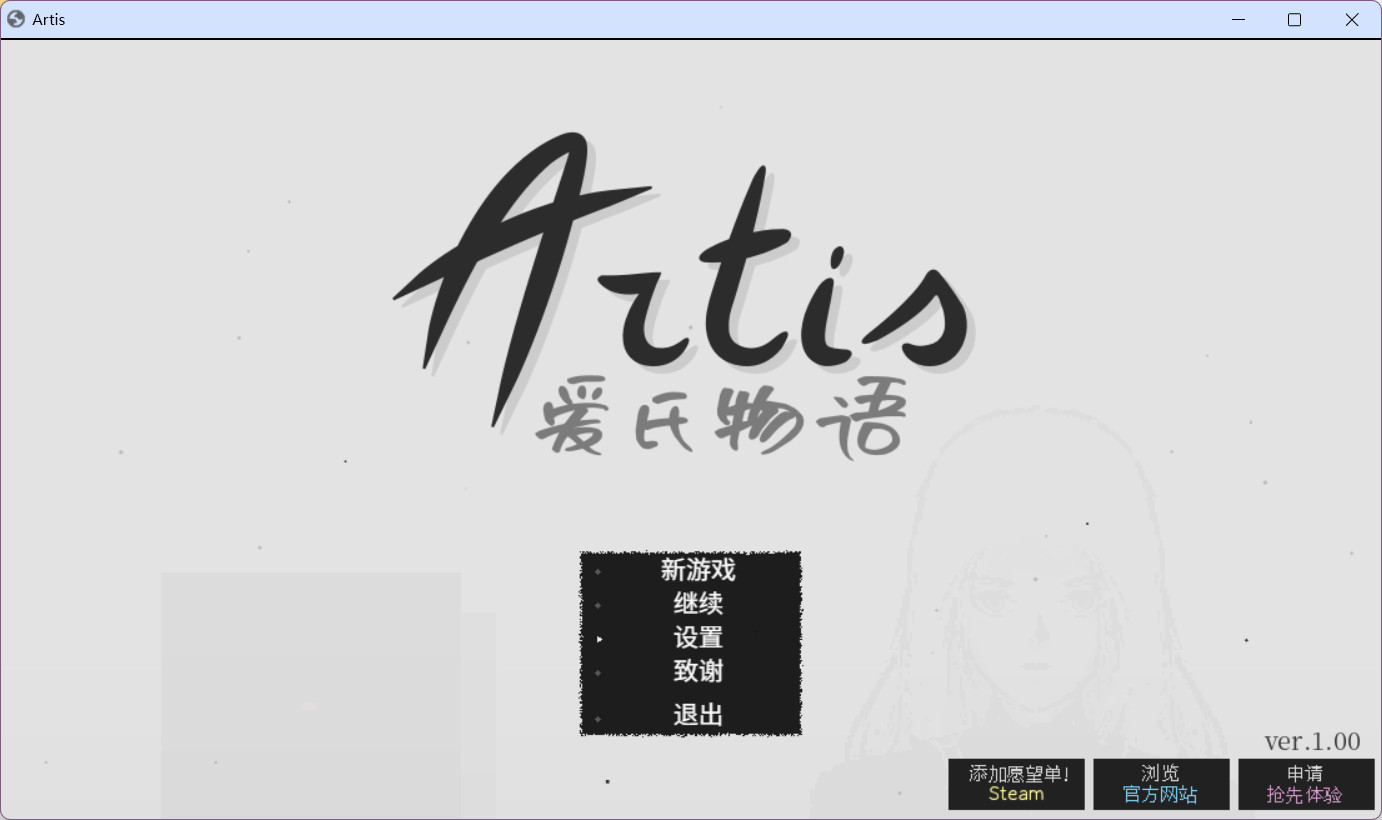Select 继续 to continue the game
The width and height of the screenshot is (1382, 820).
[697, 604]
